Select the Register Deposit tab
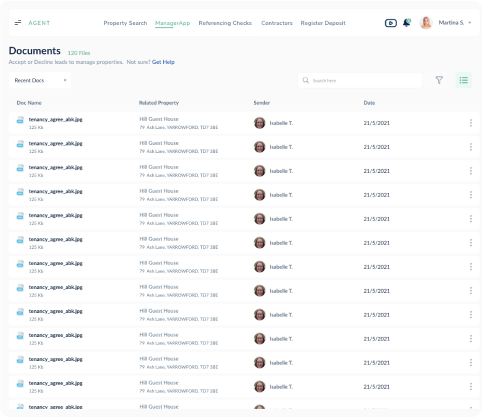The image size is (482, 417). coord(323,23)
